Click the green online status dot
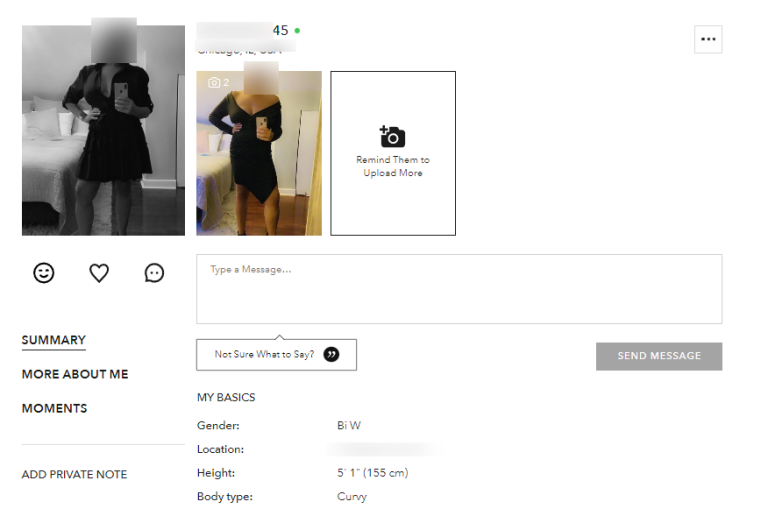This screenshot has width=768, height=523. click(x=297, y=30)
